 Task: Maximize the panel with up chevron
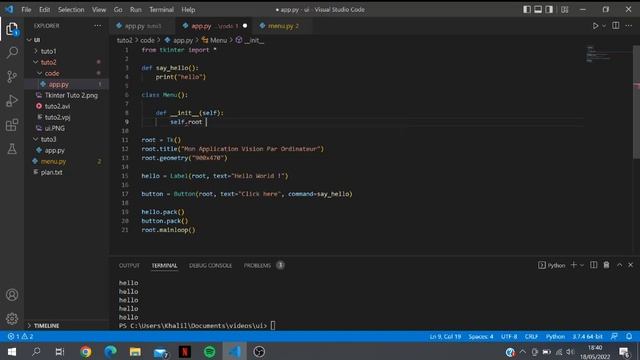point(620,265)
